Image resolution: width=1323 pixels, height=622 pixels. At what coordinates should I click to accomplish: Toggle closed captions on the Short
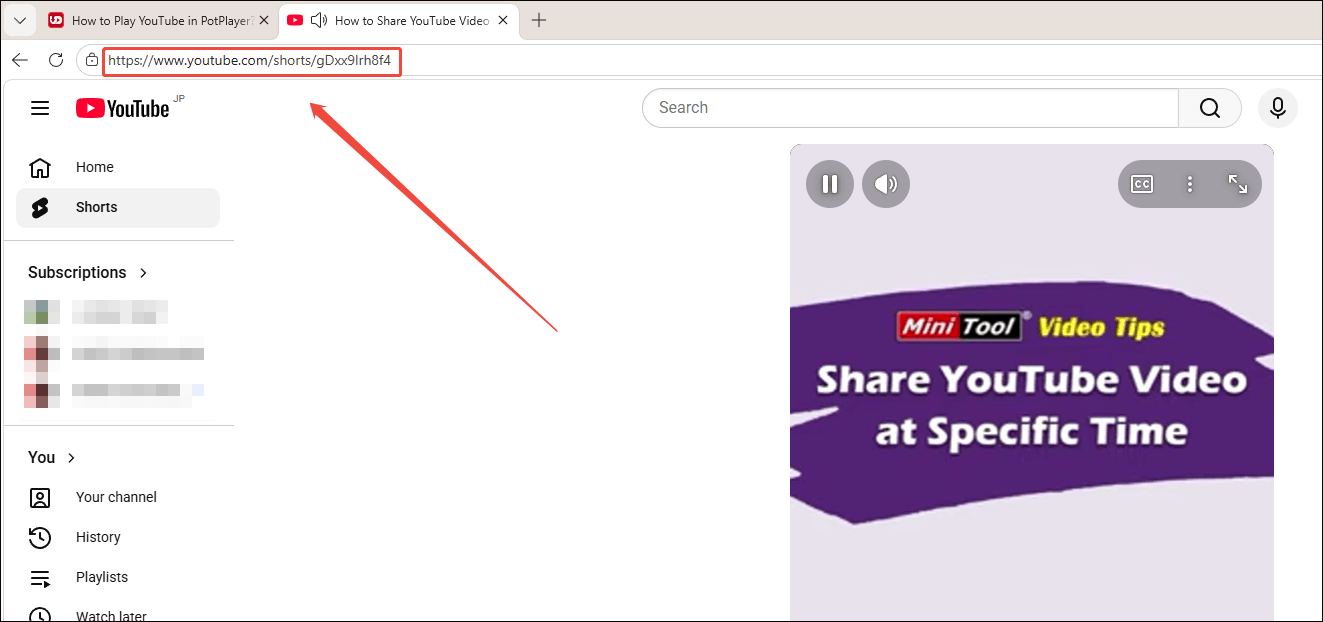point(1142,184)
